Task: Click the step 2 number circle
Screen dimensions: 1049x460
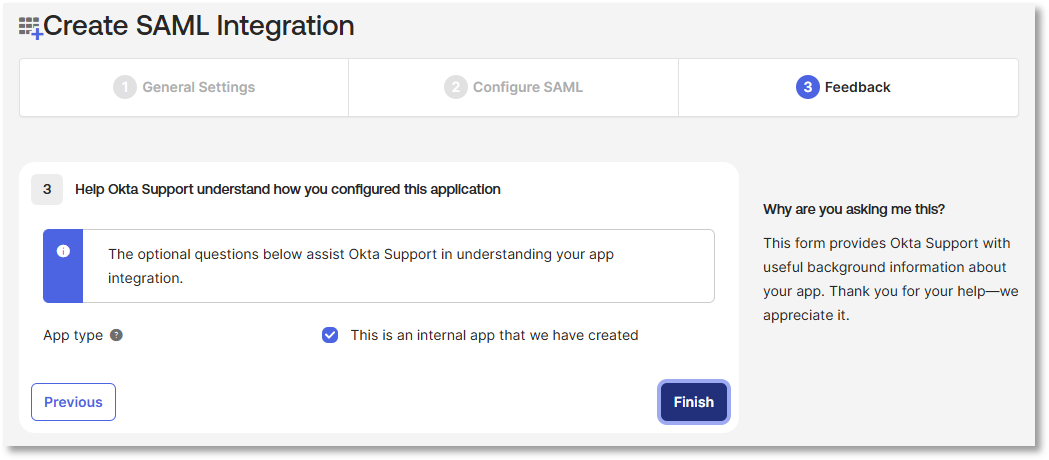Action: tap(455, 87)
